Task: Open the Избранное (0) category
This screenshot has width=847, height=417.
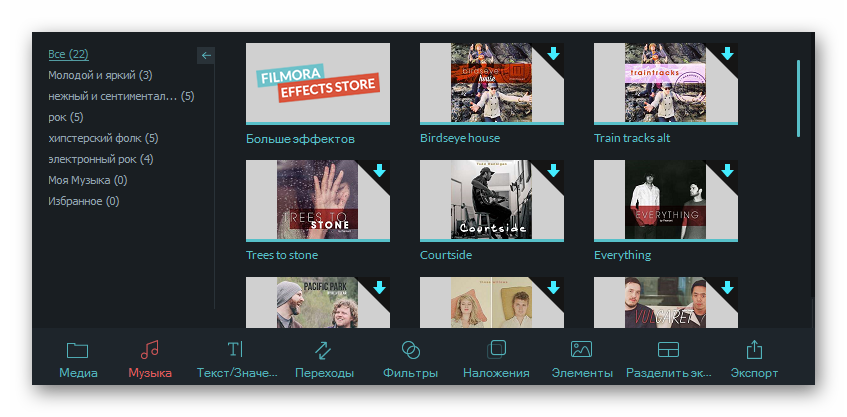Action: pos(83,201)
